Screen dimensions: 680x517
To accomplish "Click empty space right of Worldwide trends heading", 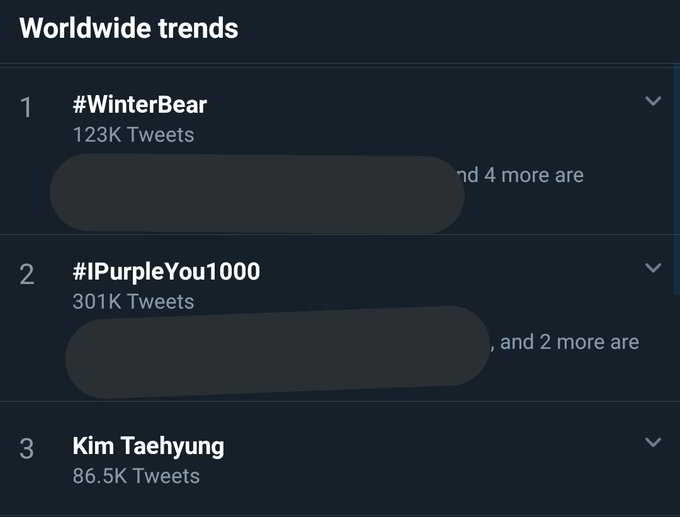I will 450,27.
